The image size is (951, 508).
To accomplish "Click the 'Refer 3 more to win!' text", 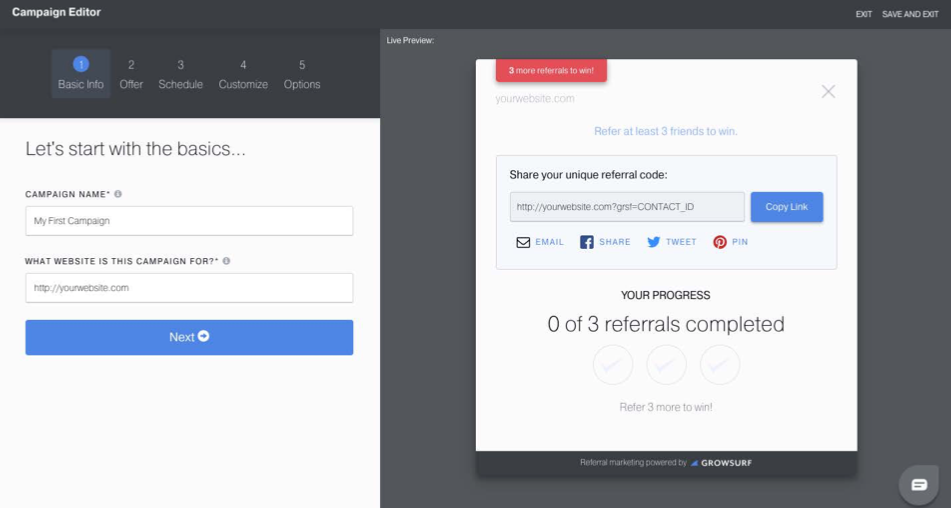I will click(666, 407).
